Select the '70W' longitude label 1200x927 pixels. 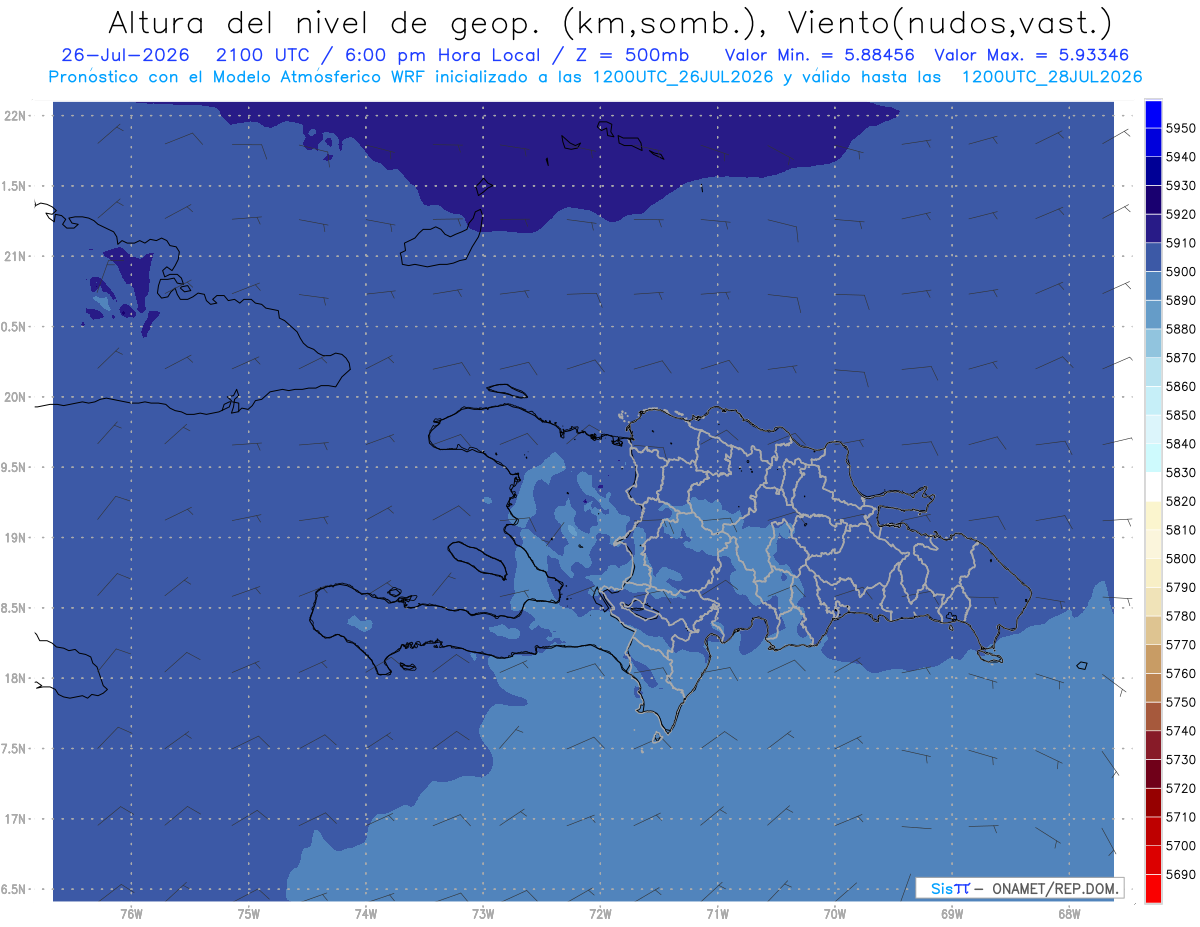click(835, 914)
